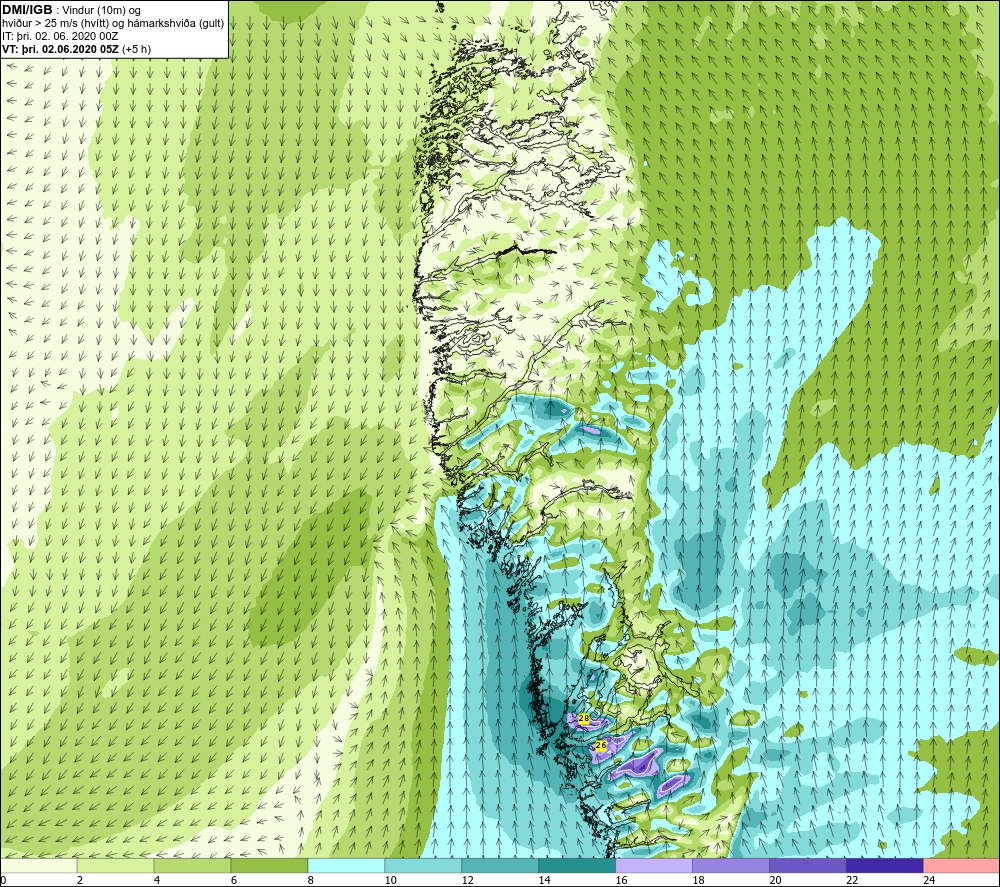Click the legend scale label 12
The width and height of the screenshot is (1000, 887).
467,880
